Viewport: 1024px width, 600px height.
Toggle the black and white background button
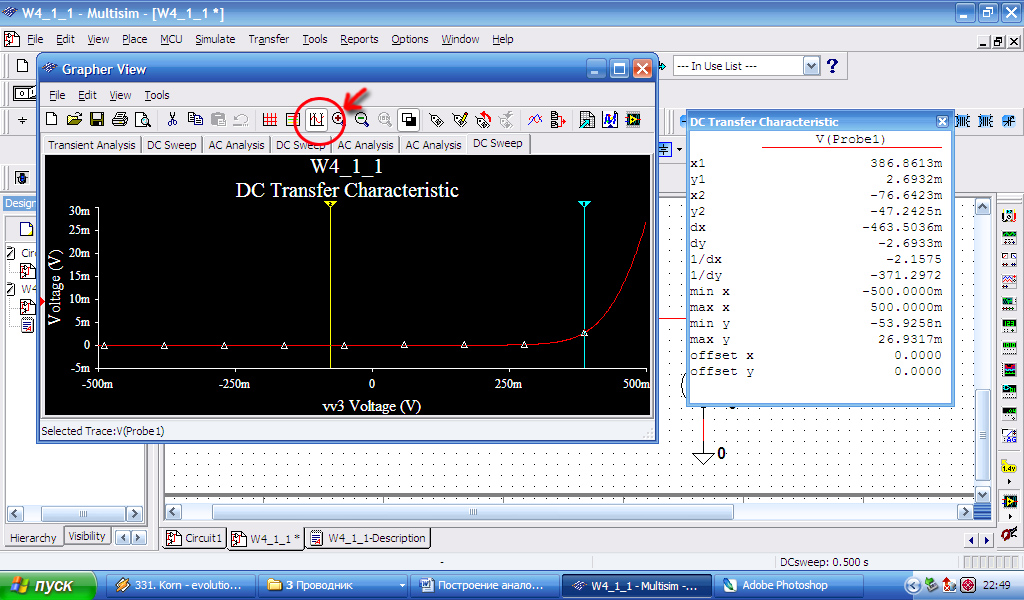pos(409,119)
